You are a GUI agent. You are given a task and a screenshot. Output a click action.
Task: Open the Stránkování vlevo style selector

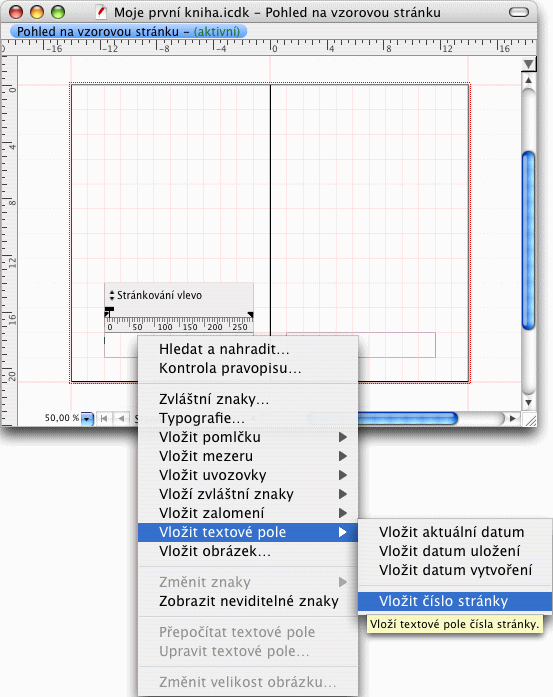coord(156,295)
